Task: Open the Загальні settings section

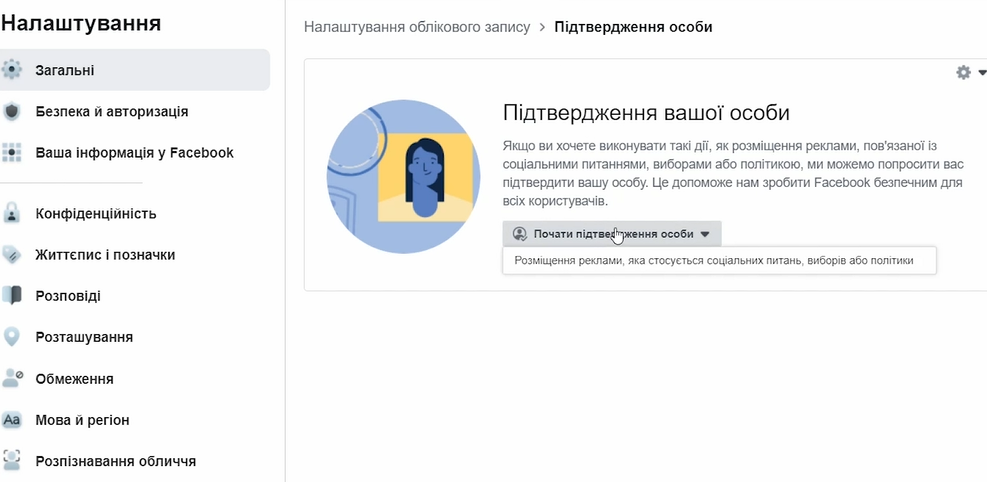Action: [135, 70]
